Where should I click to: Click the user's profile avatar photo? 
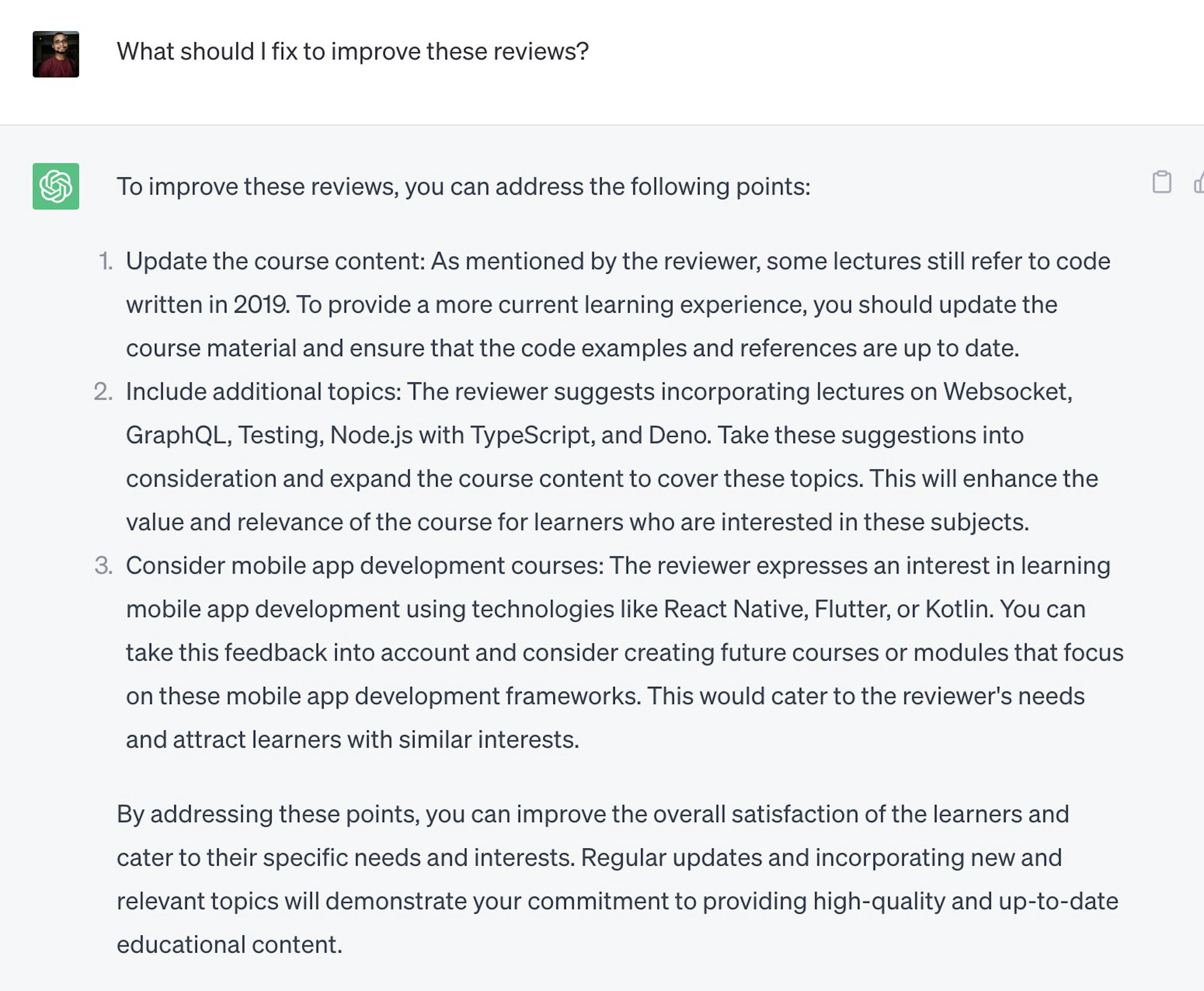(x=56, y=54)
